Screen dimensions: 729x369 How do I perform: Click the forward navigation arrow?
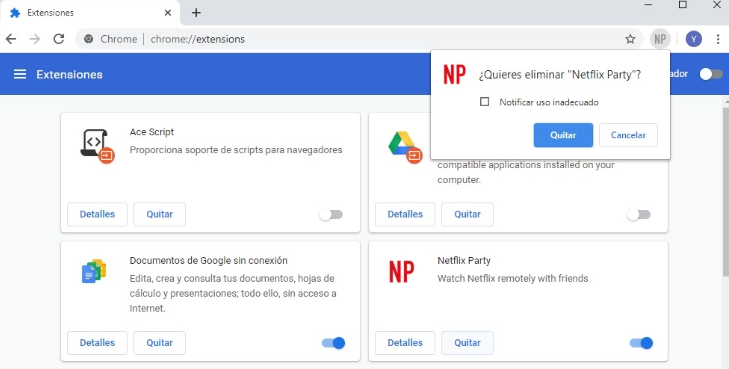point(35,39)
